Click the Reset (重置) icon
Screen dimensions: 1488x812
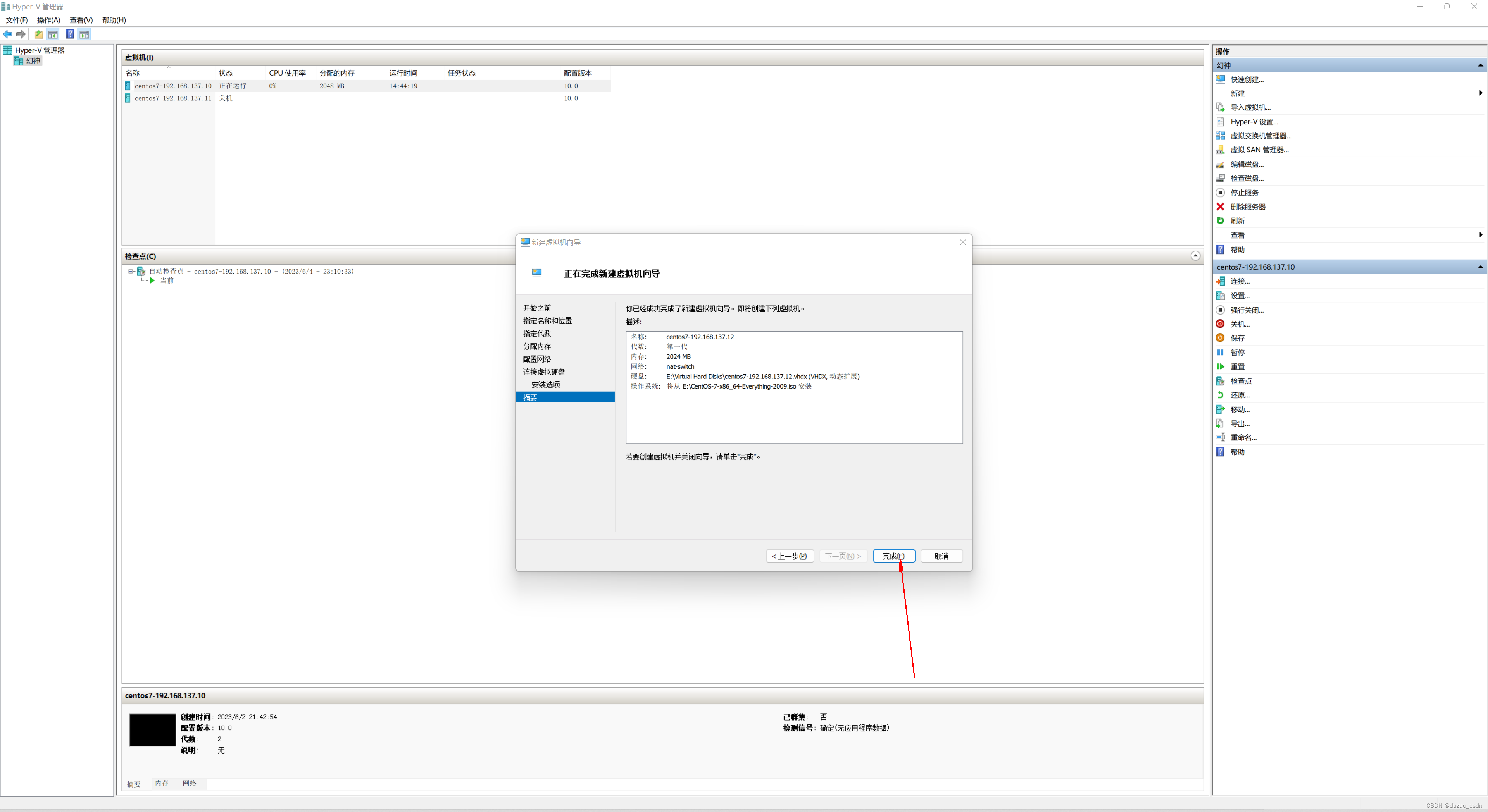[1220, 367]
